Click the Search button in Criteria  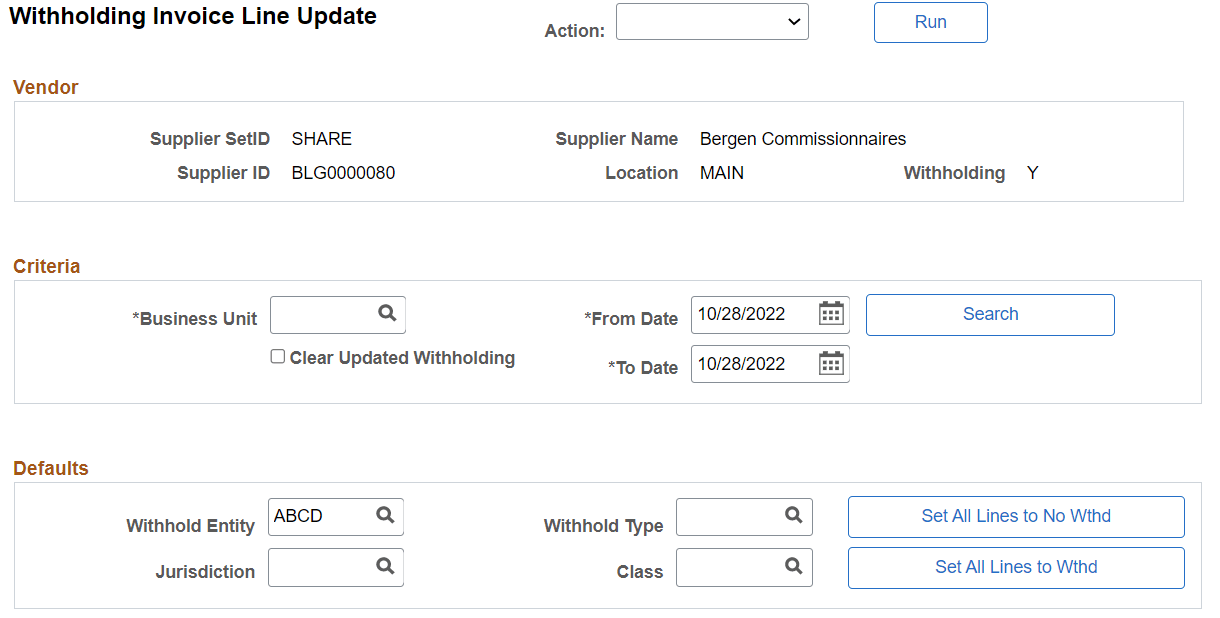click(989, 314)
